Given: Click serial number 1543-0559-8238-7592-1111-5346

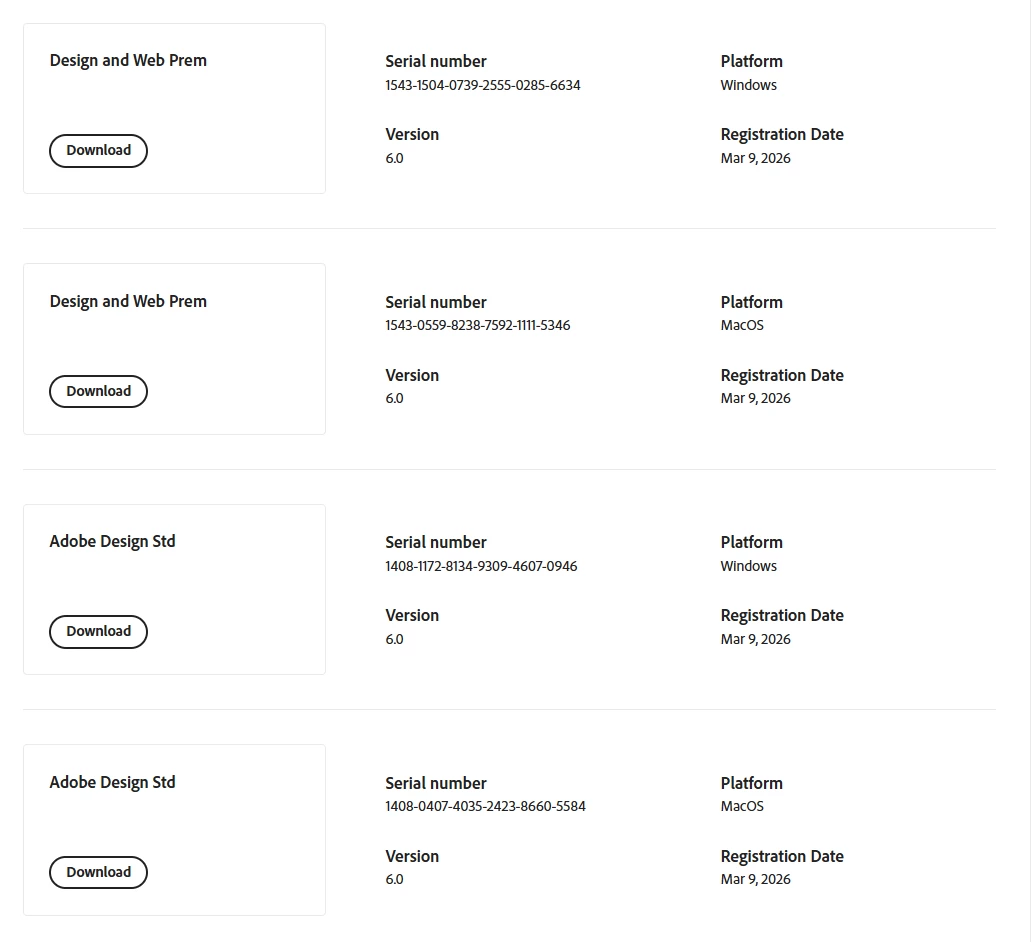Looking at the screenshot, I should click(478, 325).
